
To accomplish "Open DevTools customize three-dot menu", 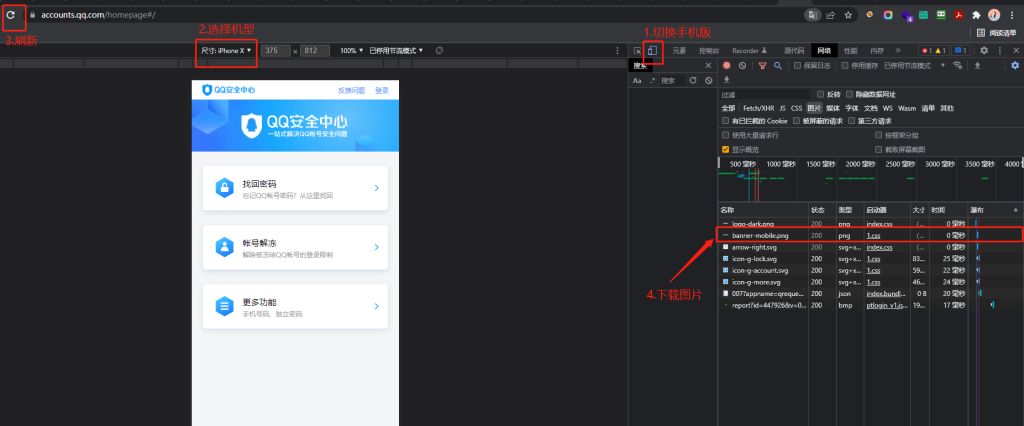I will point(1000,50).
